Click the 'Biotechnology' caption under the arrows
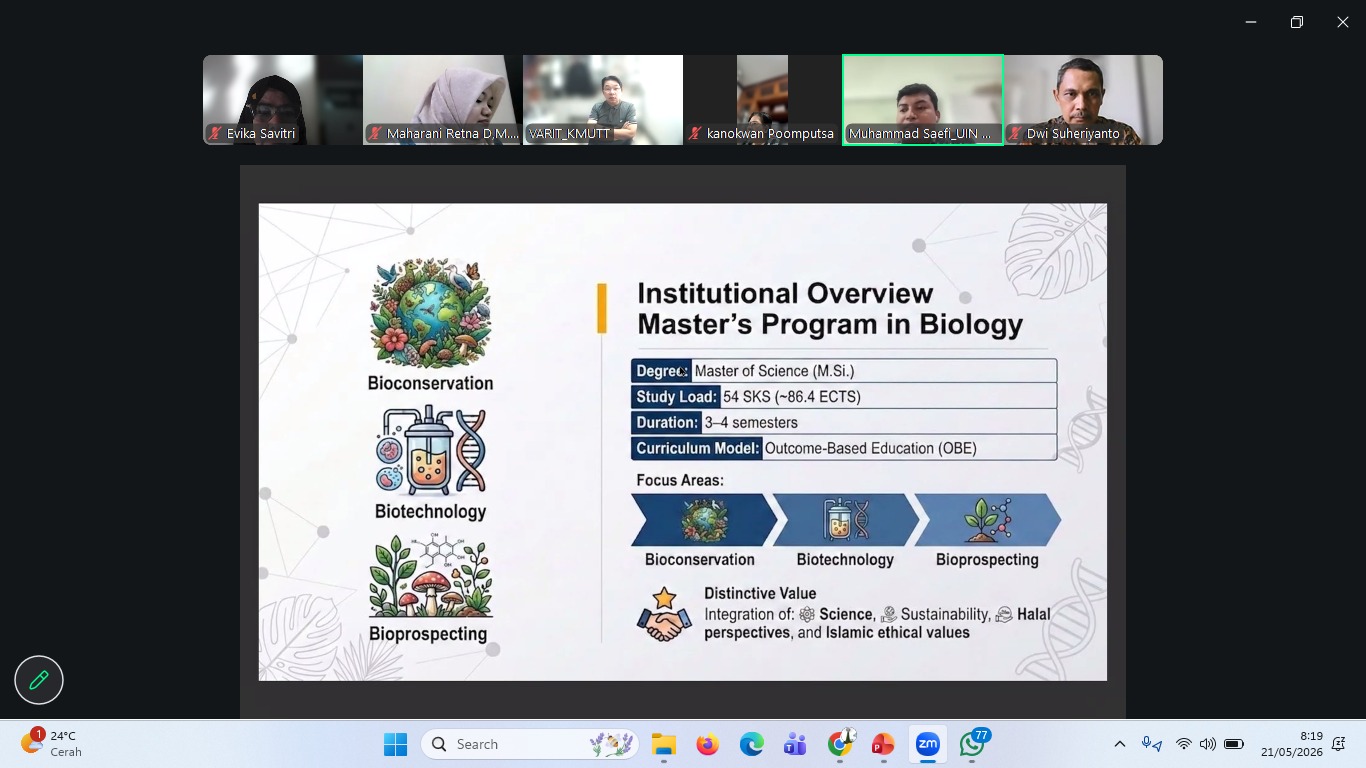 (845, 560)
